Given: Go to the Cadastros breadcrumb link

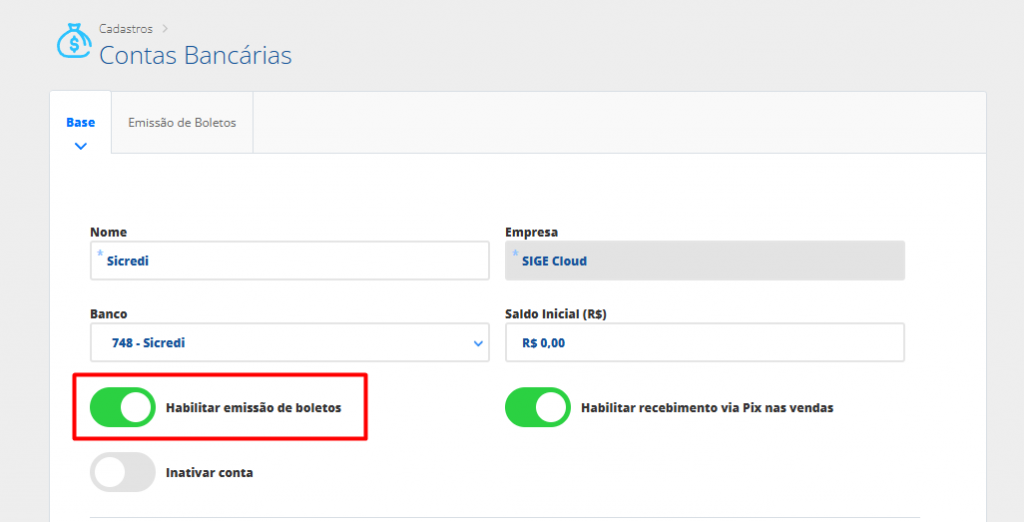Looking at the screenshot, I should click(x=126, y=29).
